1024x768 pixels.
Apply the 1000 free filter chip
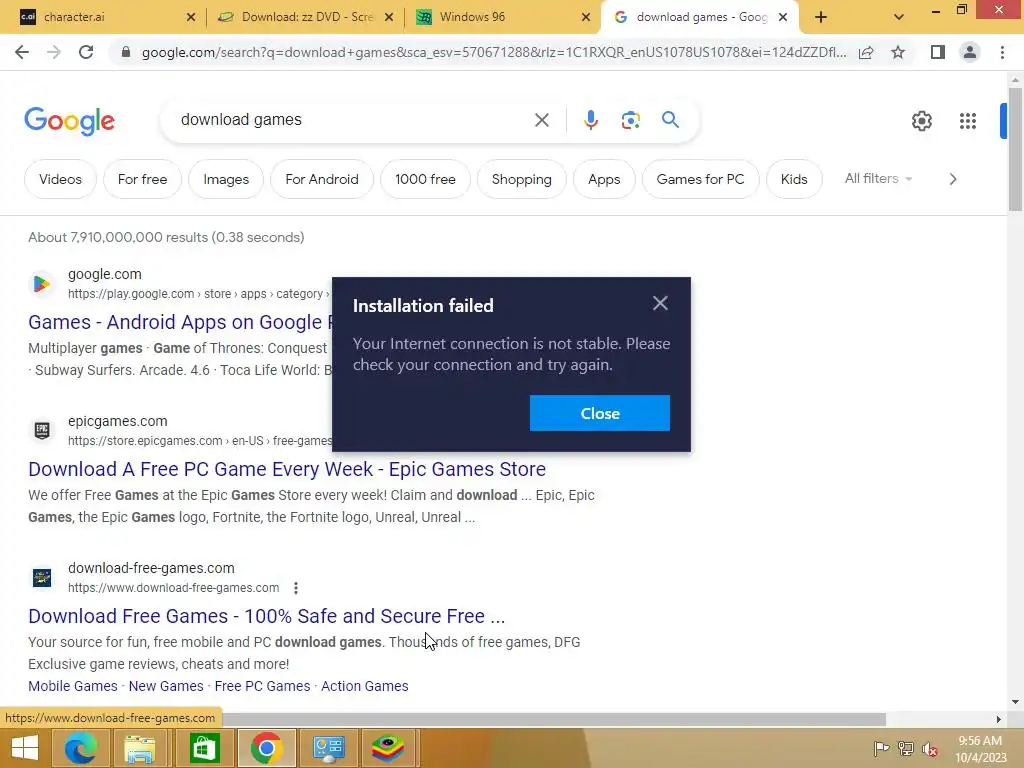(425, 179)
